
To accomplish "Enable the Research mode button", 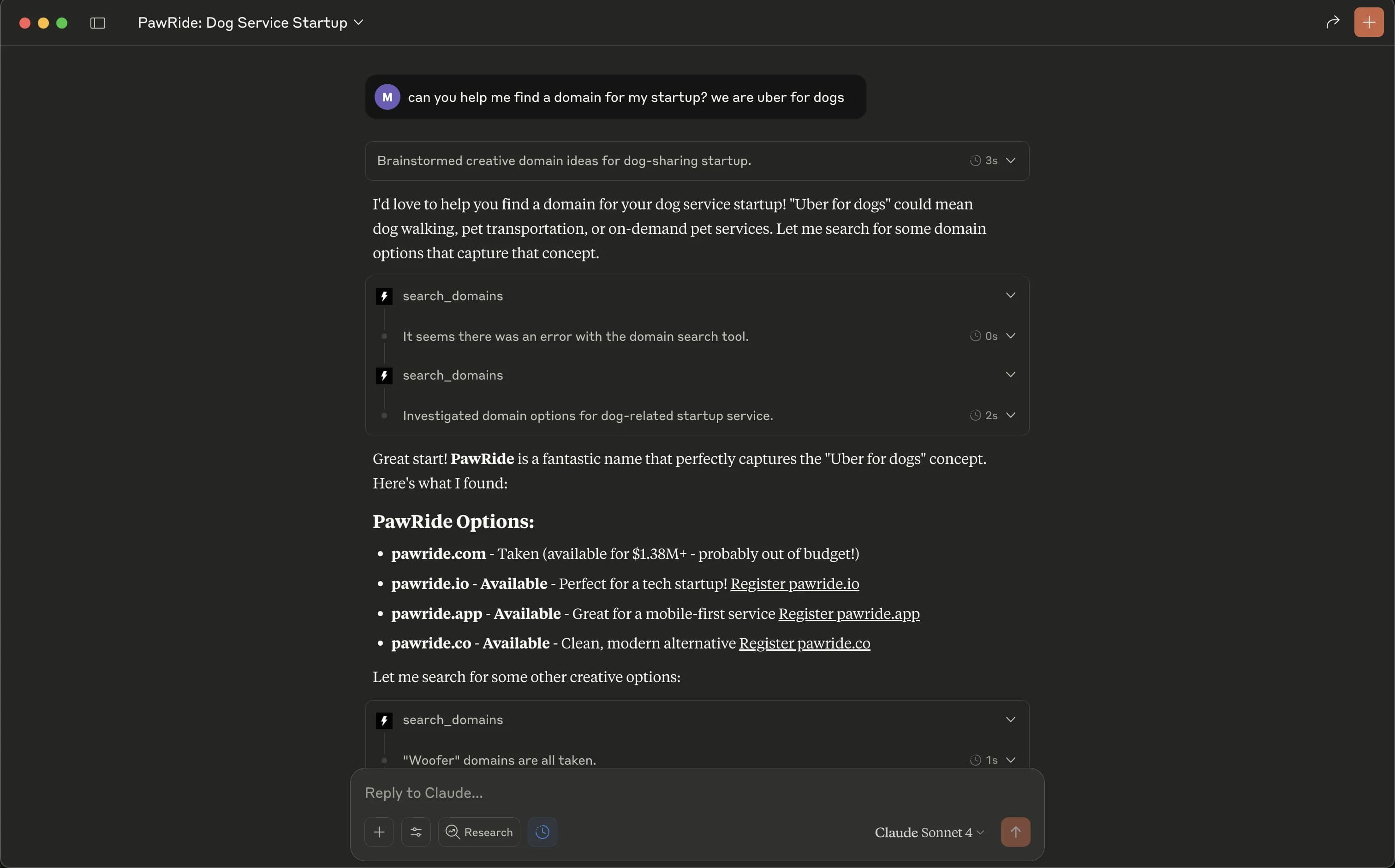I will pos(479,832).
